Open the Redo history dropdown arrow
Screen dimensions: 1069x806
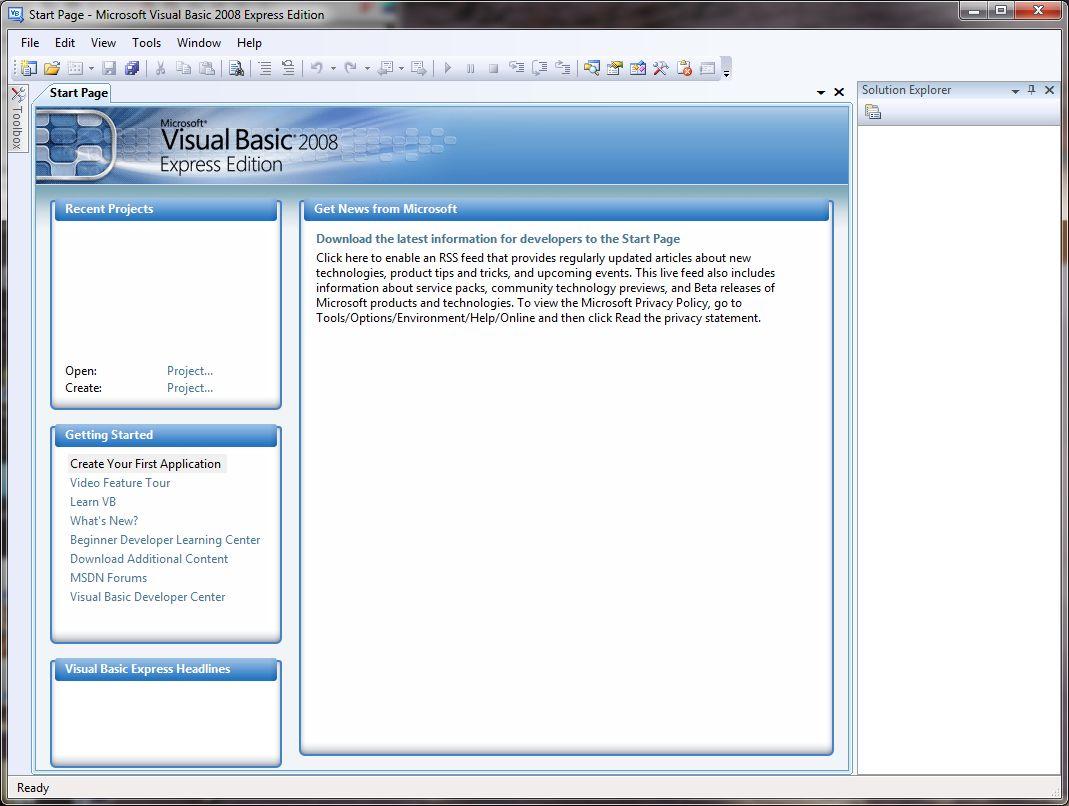pyautogui.click(x=367, y=68)
